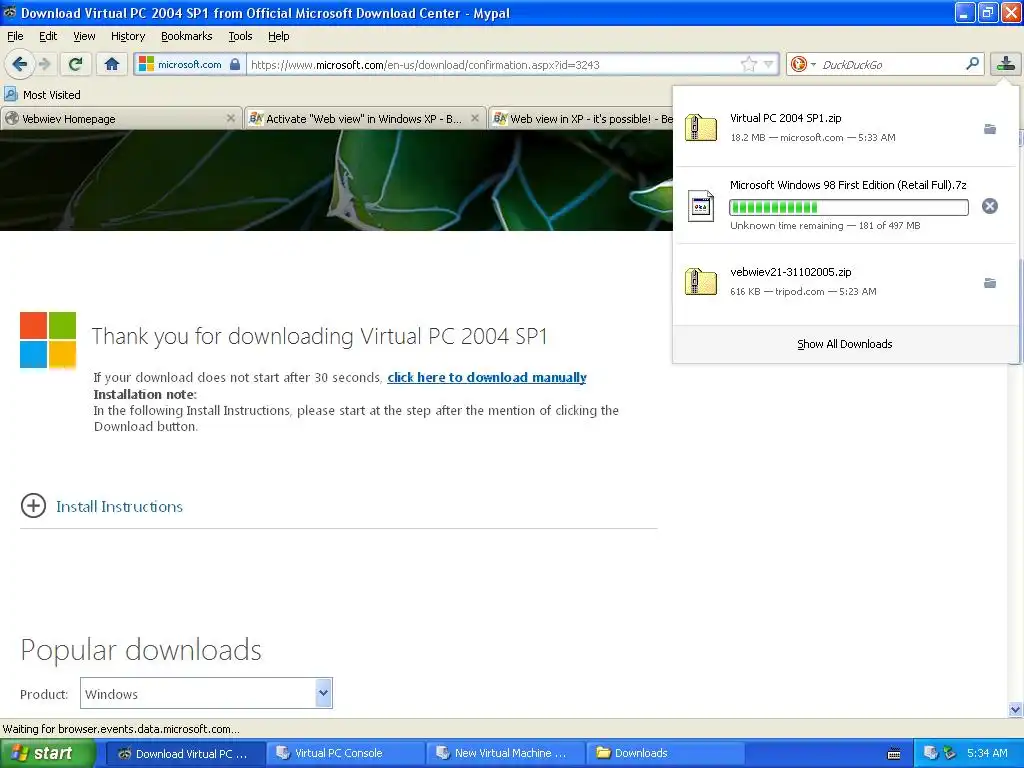Click the search magnifier icon
The width and height of the screenshot is (1024, 768).
click(x=972, y=63)
